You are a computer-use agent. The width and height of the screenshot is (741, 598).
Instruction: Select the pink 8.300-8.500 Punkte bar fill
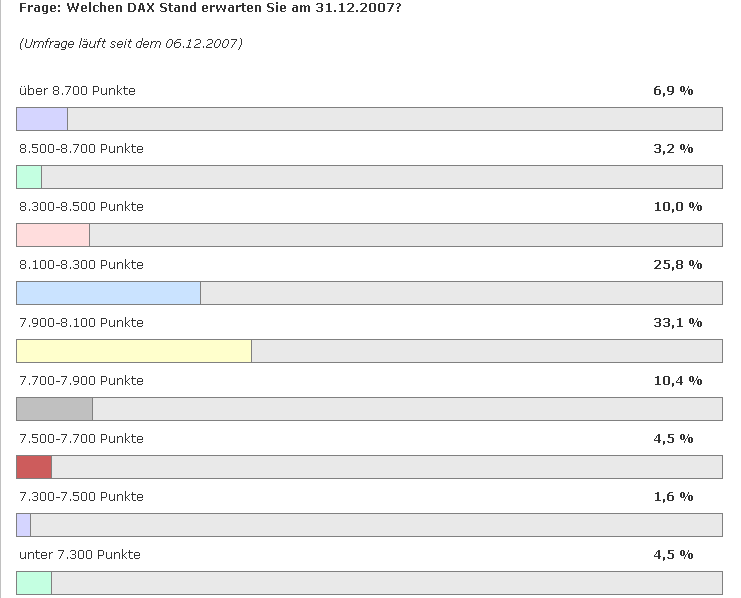click(x=53, y=235)
